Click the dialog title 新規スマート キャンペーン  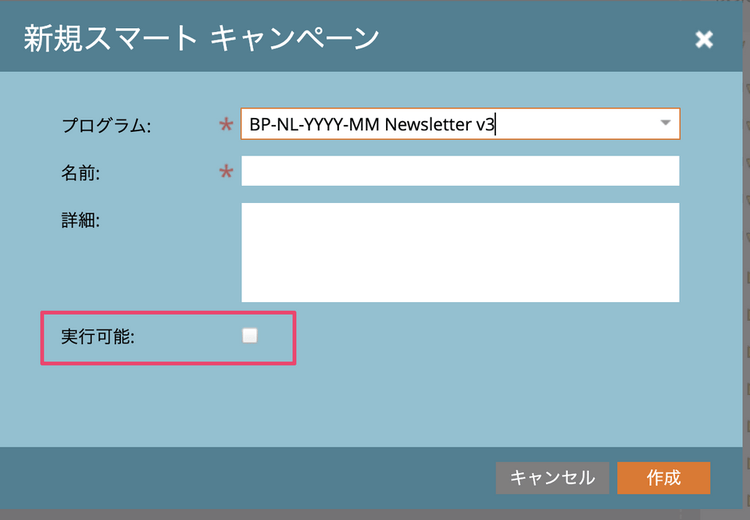pyautogui.click(x=200, y=39)
